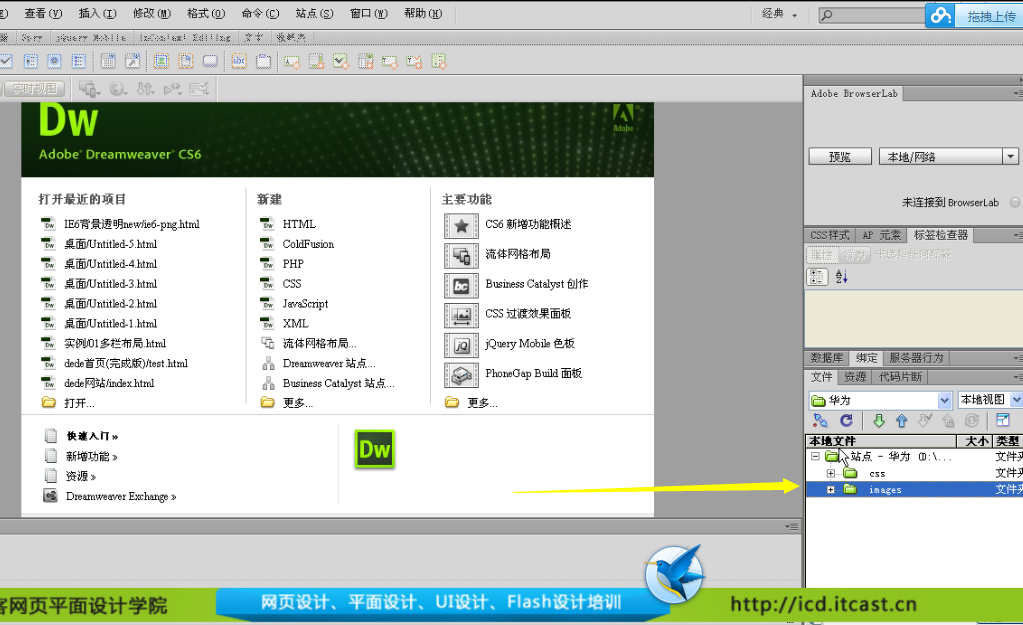The height and width of the screenshot is (625, 1023).
Task: Click the green get files arrow
Action: click(x=879, y=421)
